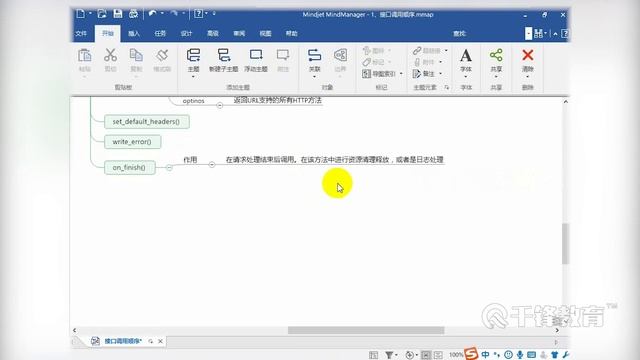This screenshot has height=360, width=640.
Task: Switch to the 高级 Advanced tab
Action: (x=213, y=33)
